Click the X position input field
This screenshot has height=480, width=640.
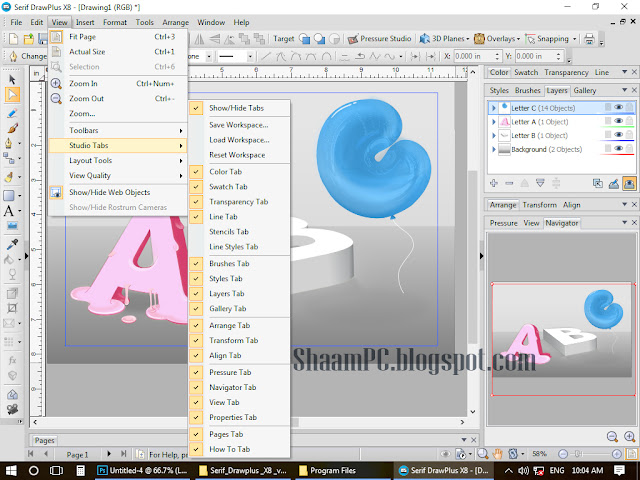pyautogui.click(x=477, y=56)
